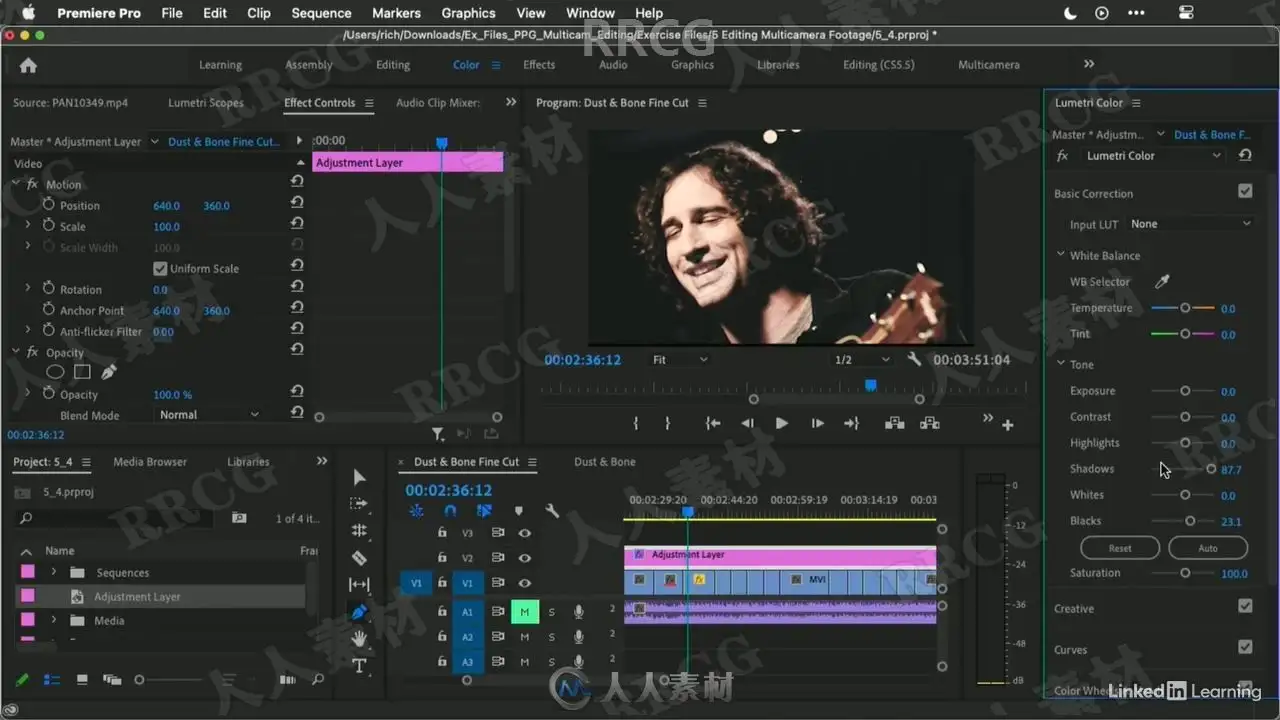
Task: Disable the Creative section checkbox
Action: pyautogui.click(x=1245, y=606)
